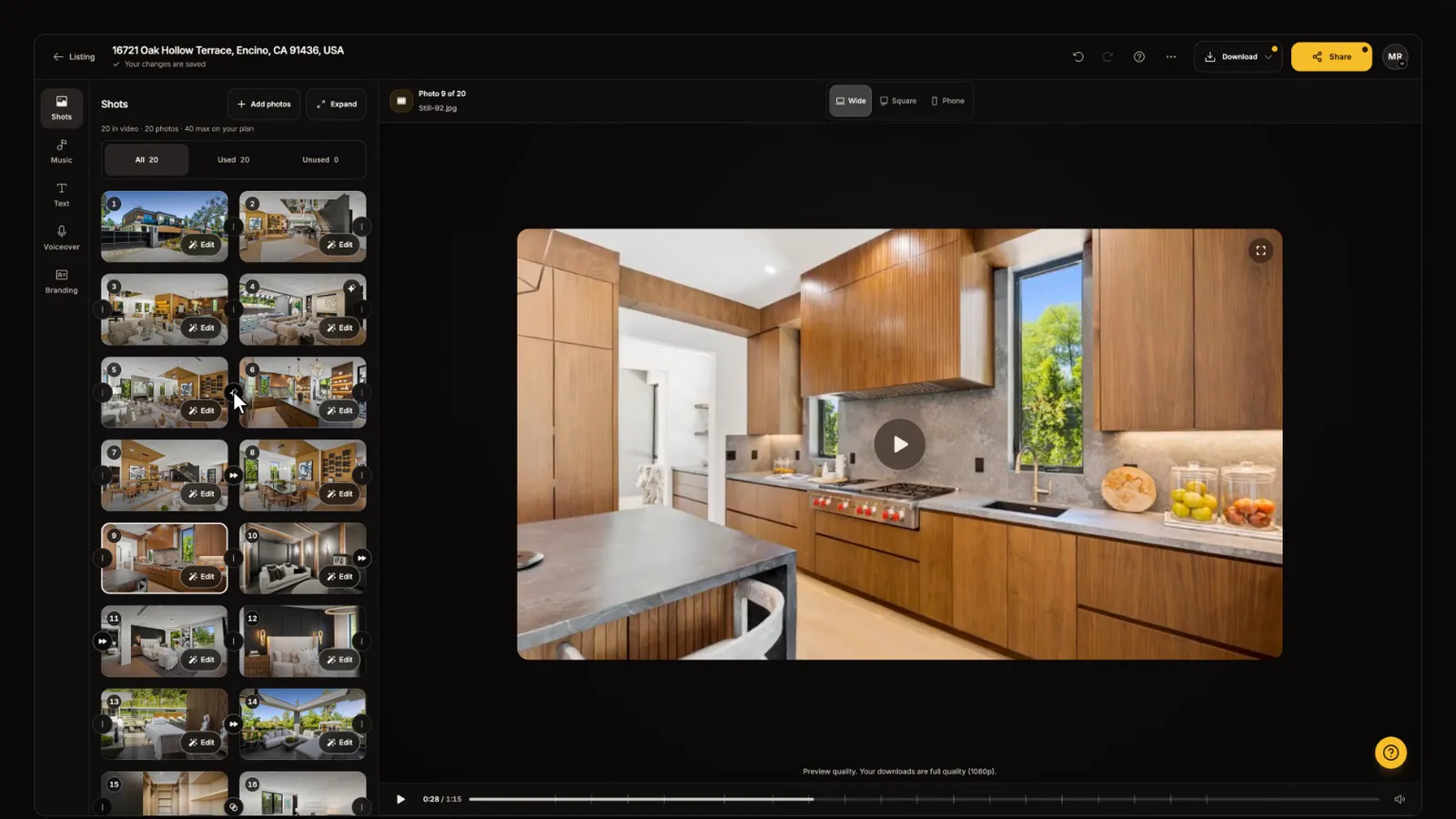Open the Shots panel in the sidebar

tap(61, 107)
